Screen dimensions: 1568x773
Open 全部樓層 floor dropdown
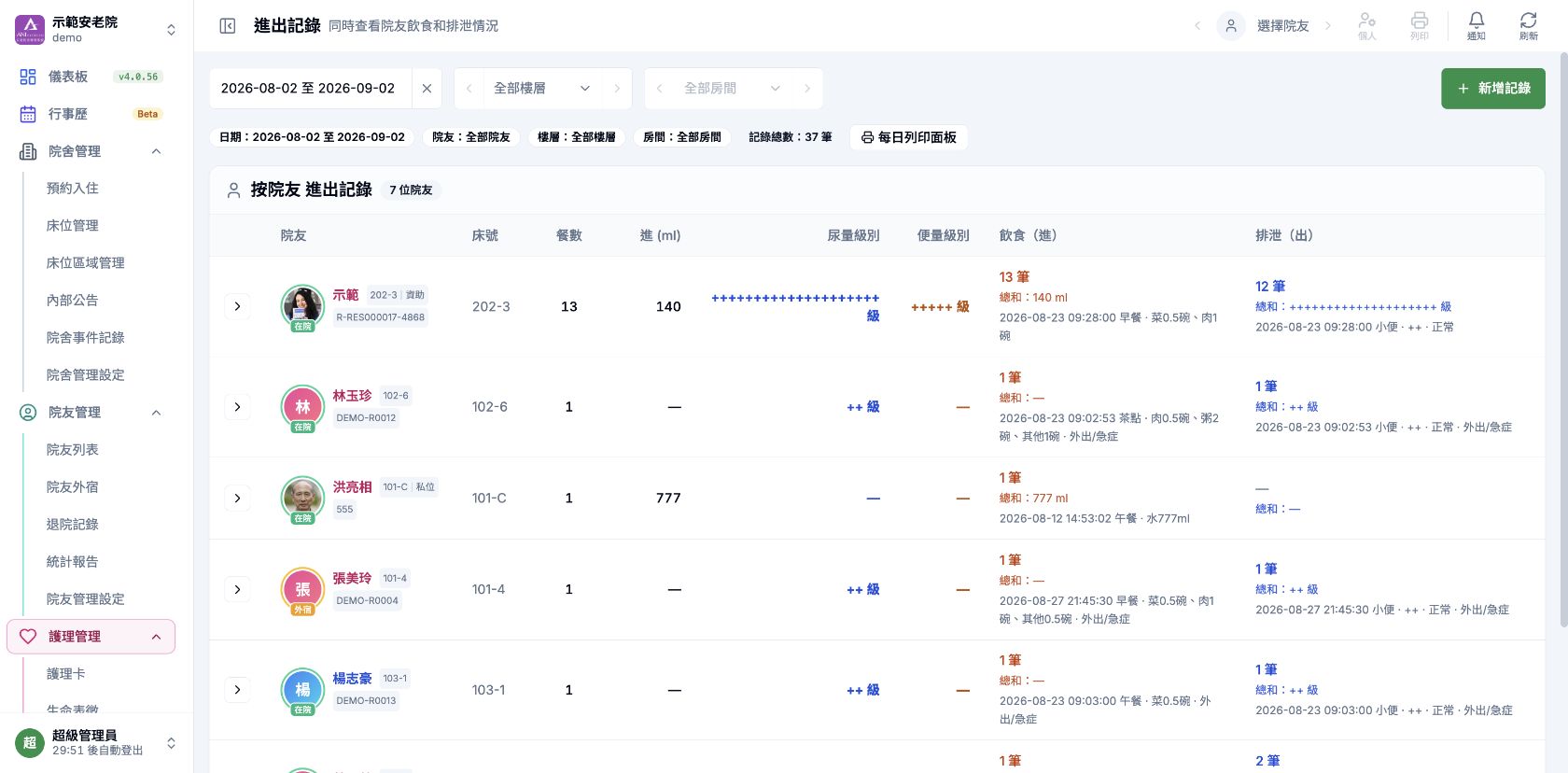[x=542, y=89]
